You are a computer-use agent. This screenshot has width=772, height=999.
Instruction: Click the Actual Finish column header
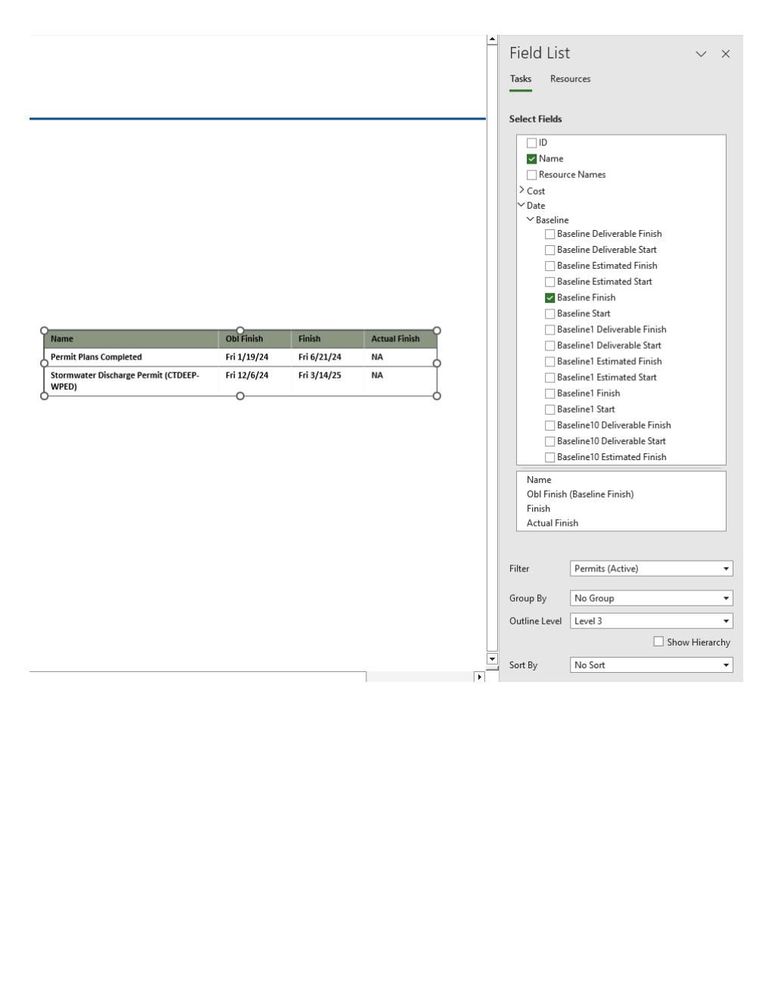coord(401,339)
